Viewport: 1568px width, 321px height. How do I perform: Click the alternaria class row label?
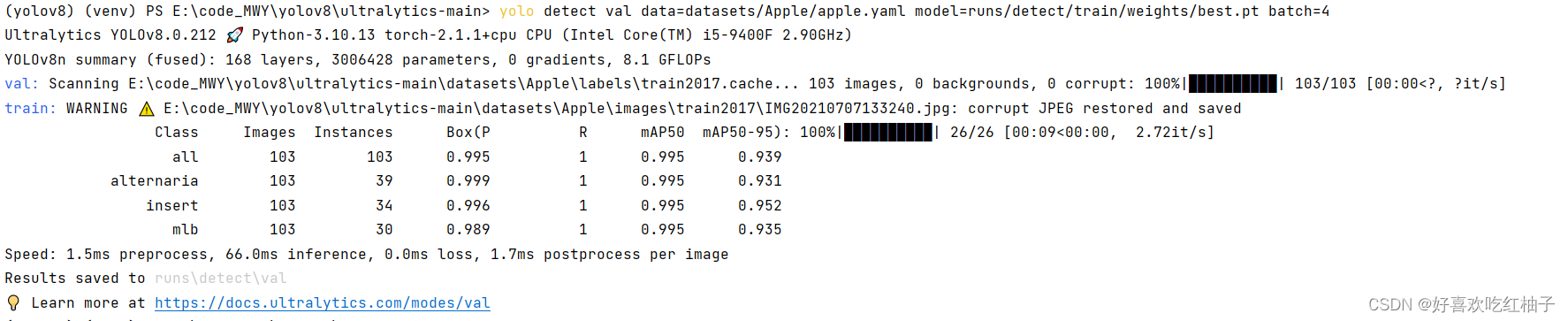pyautogui.click(x=155, y=180)
